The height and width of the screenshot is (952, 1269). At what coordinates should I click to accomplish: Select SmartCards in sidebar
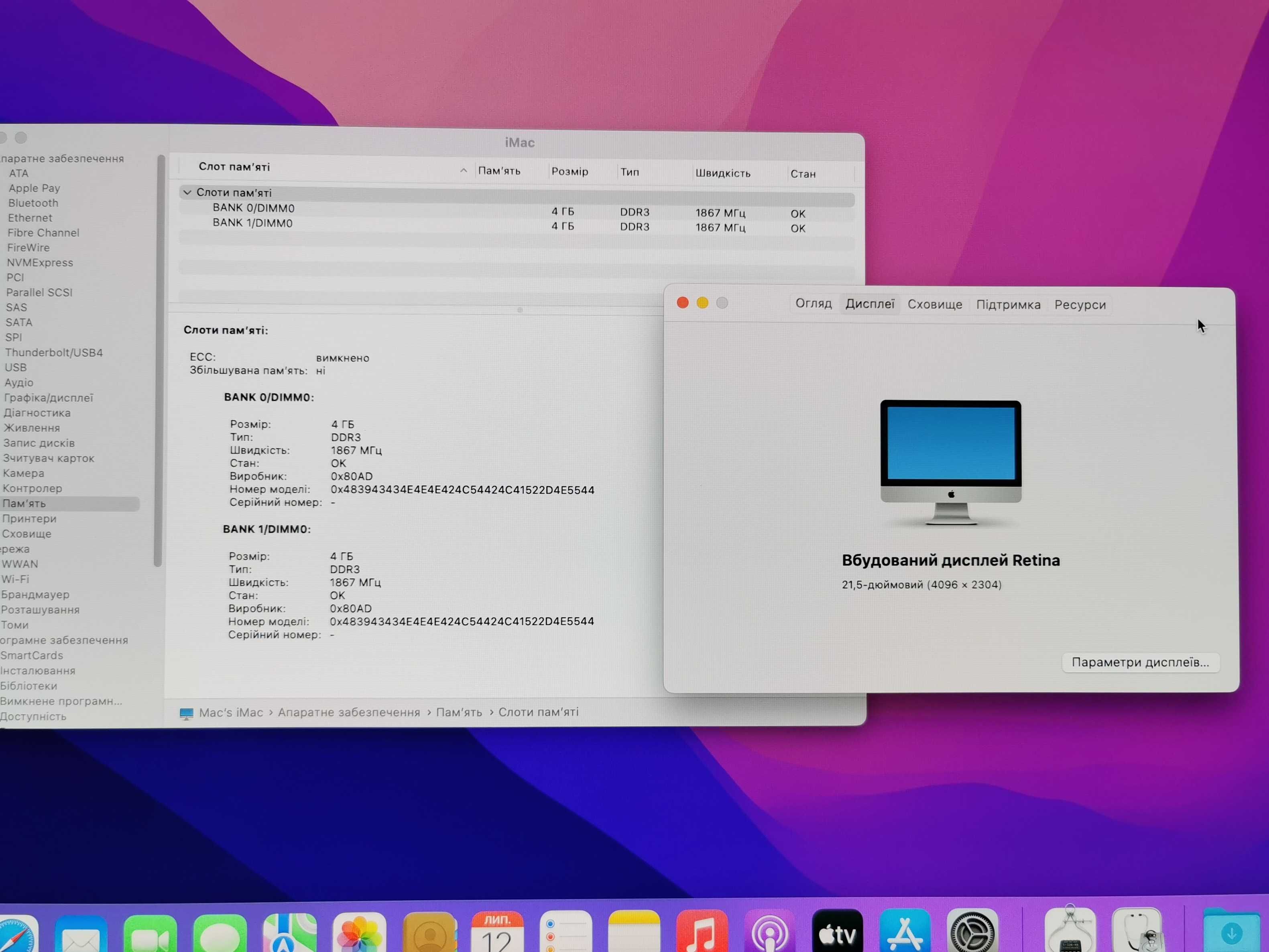(32, 656)
